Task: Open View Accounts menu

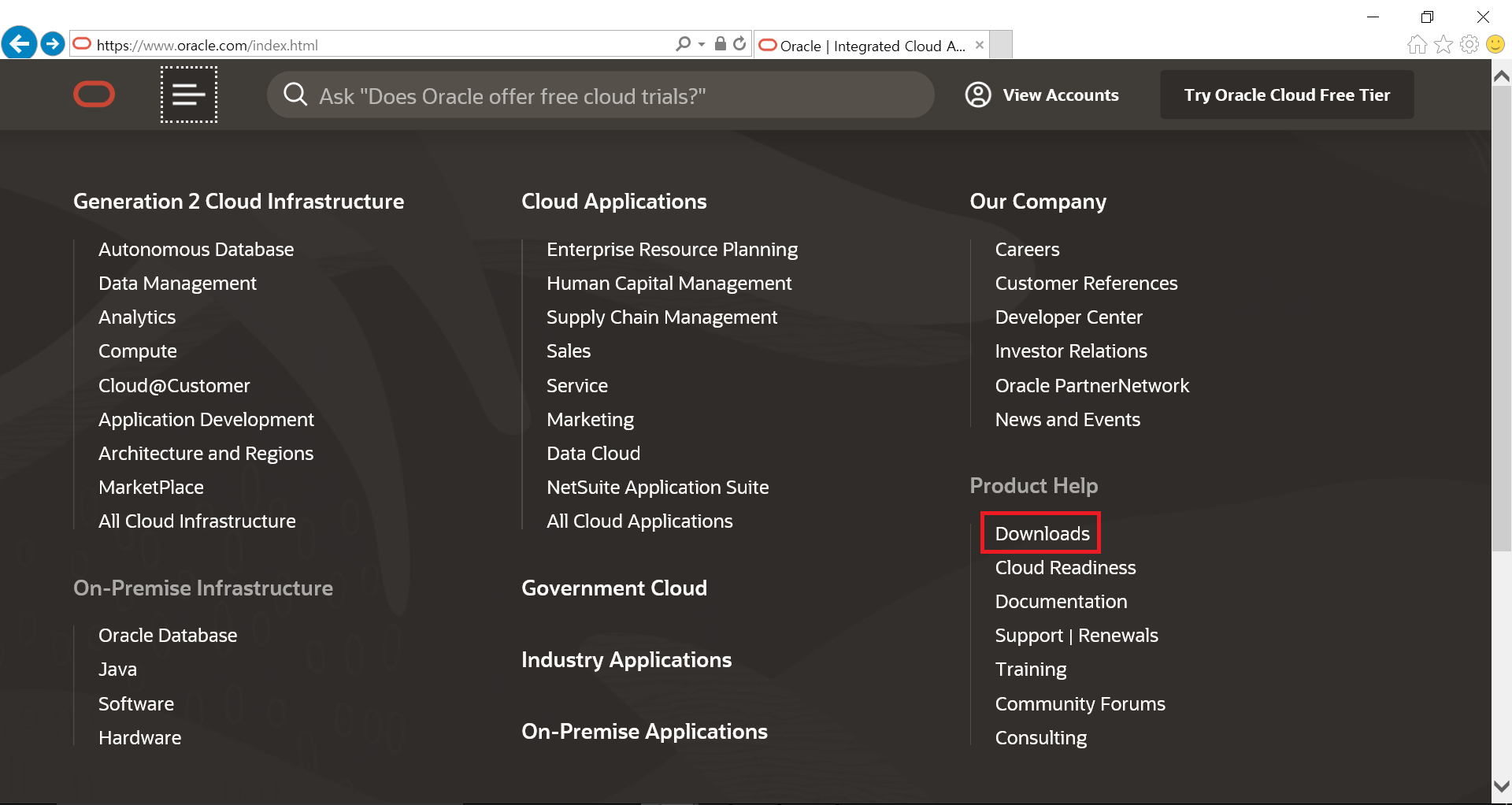Action: pyautogui.click(x=1042, y=95)
